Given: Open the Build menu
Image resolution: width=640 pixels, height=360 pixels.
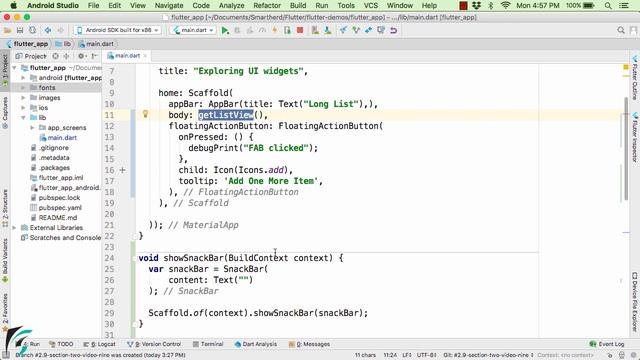Looking at the screenshot, I should pyautogui.click(x=298, y=6).
